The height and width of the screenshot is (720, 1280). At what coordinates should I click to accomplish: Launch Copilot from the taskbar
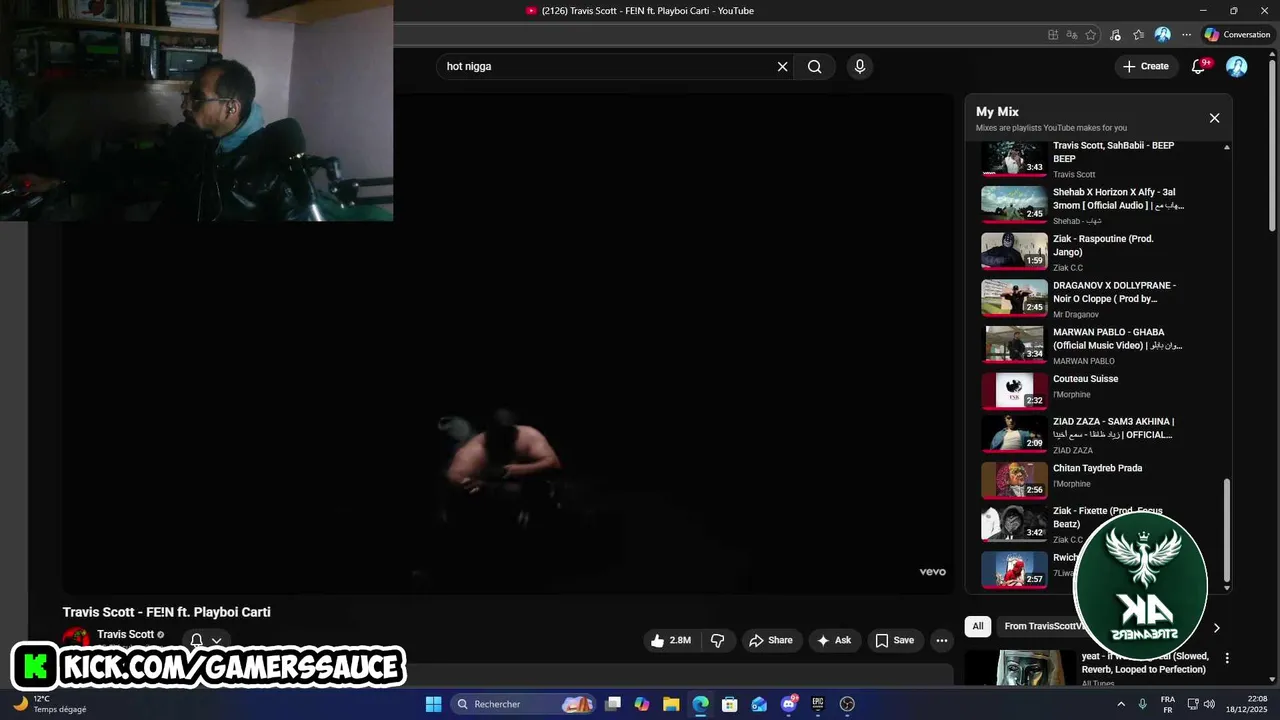[x=642, y=704]
